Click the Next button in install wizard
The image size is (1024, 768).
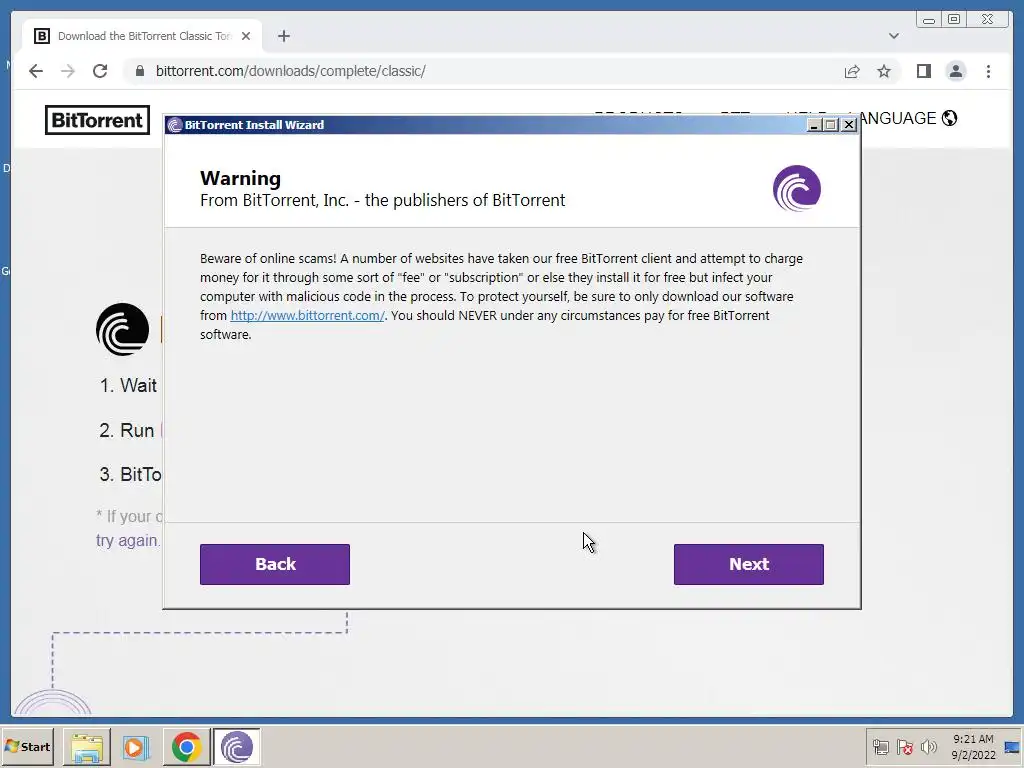748,564
